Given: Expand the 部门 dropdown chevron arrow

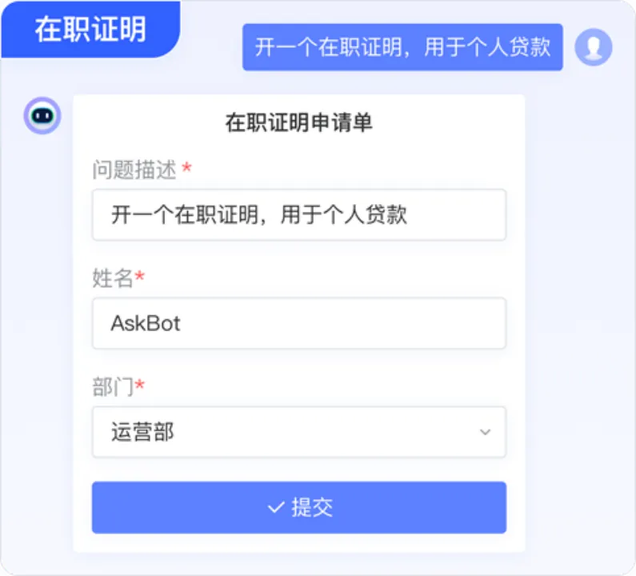Looking at the screenshot, I should coord(485,432).
